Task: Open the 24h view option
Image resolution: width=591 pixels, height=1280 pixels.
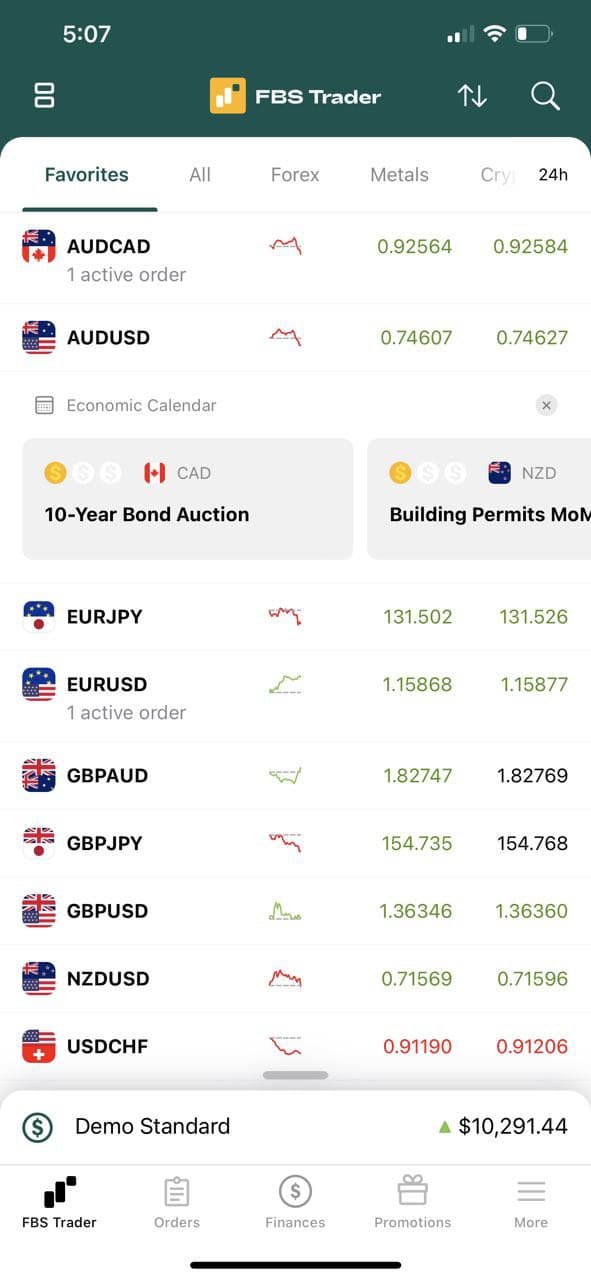Action: click(553, 174)
